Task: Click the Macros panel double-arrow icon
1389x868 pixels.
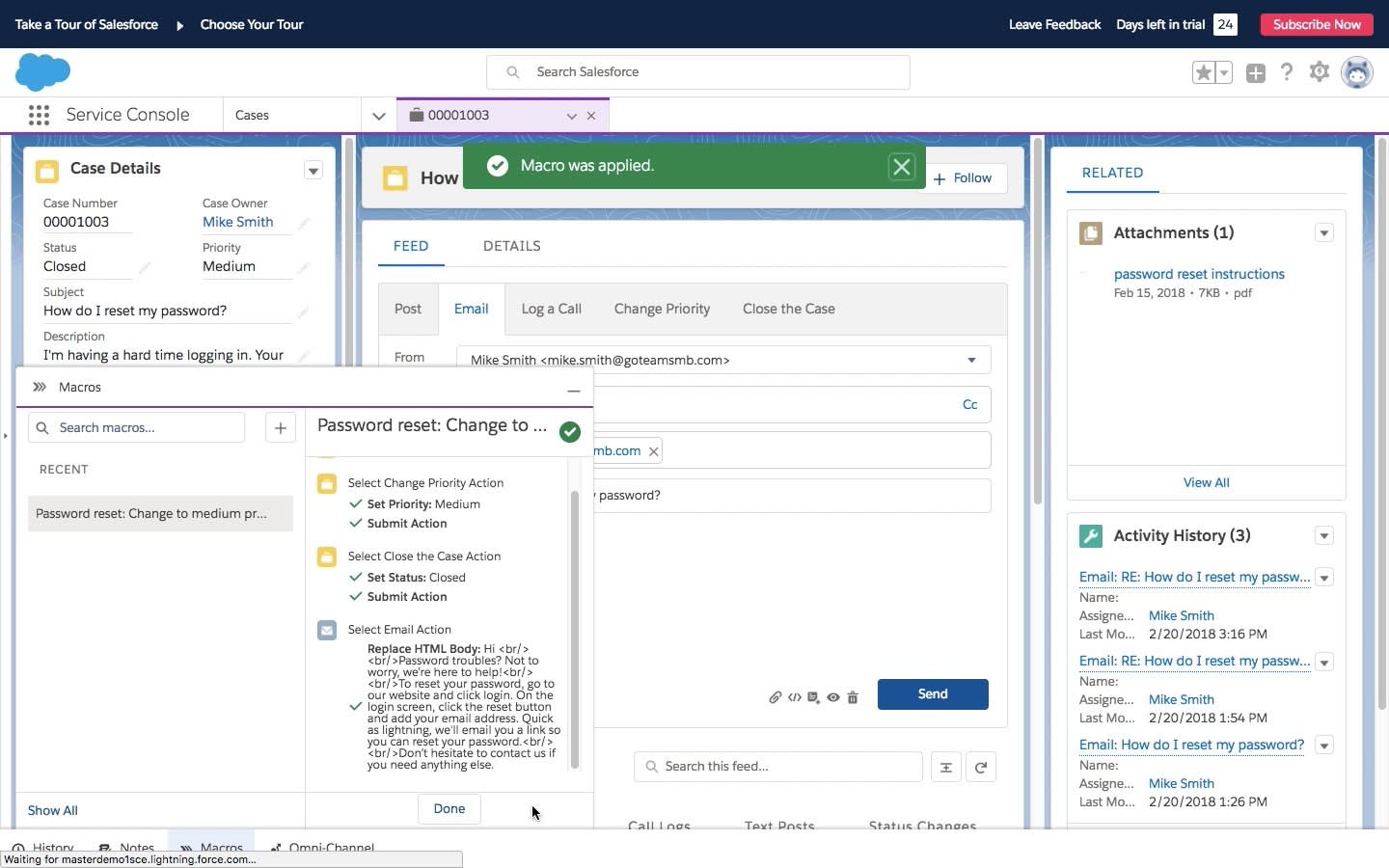Action: [40, 387]
